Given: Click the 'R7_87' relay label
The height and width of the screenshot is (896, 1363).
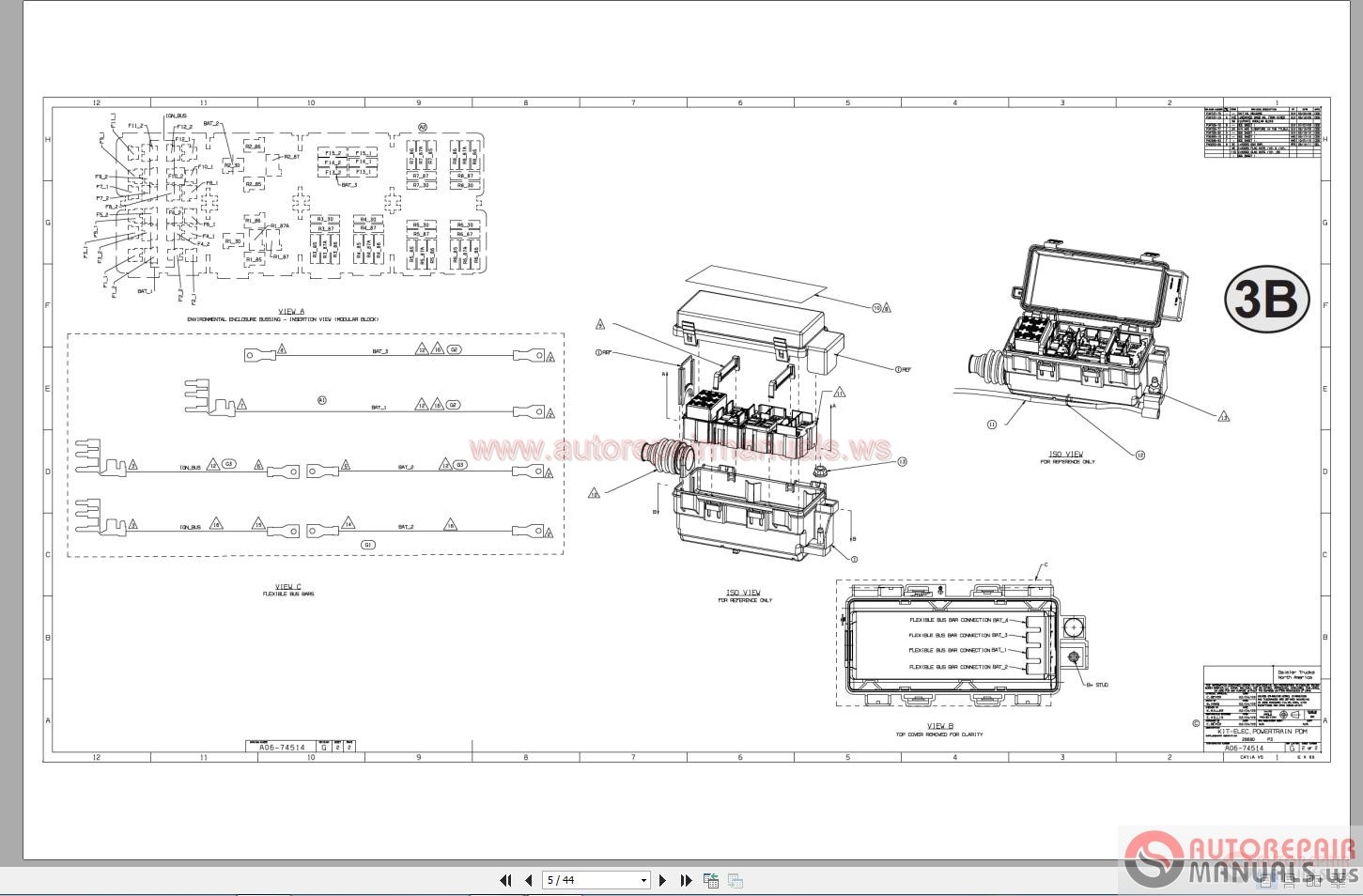Looking at the screenshot, I should (421, 176).
